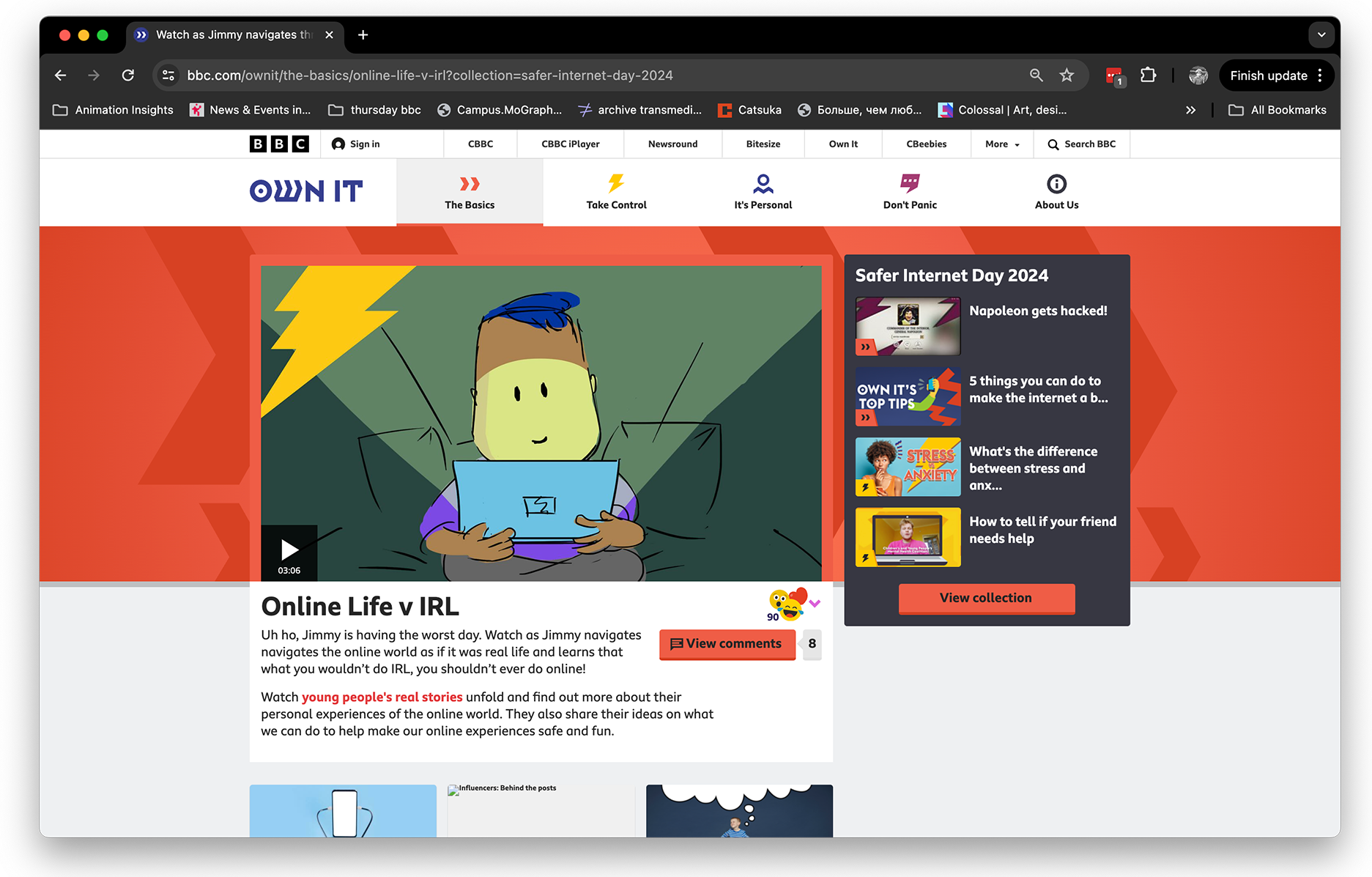The width and height of the screenshot is (1372, 877).
Task: Open Stress vs Anxiety thumbnail
Action: click(x=908, y=467)
